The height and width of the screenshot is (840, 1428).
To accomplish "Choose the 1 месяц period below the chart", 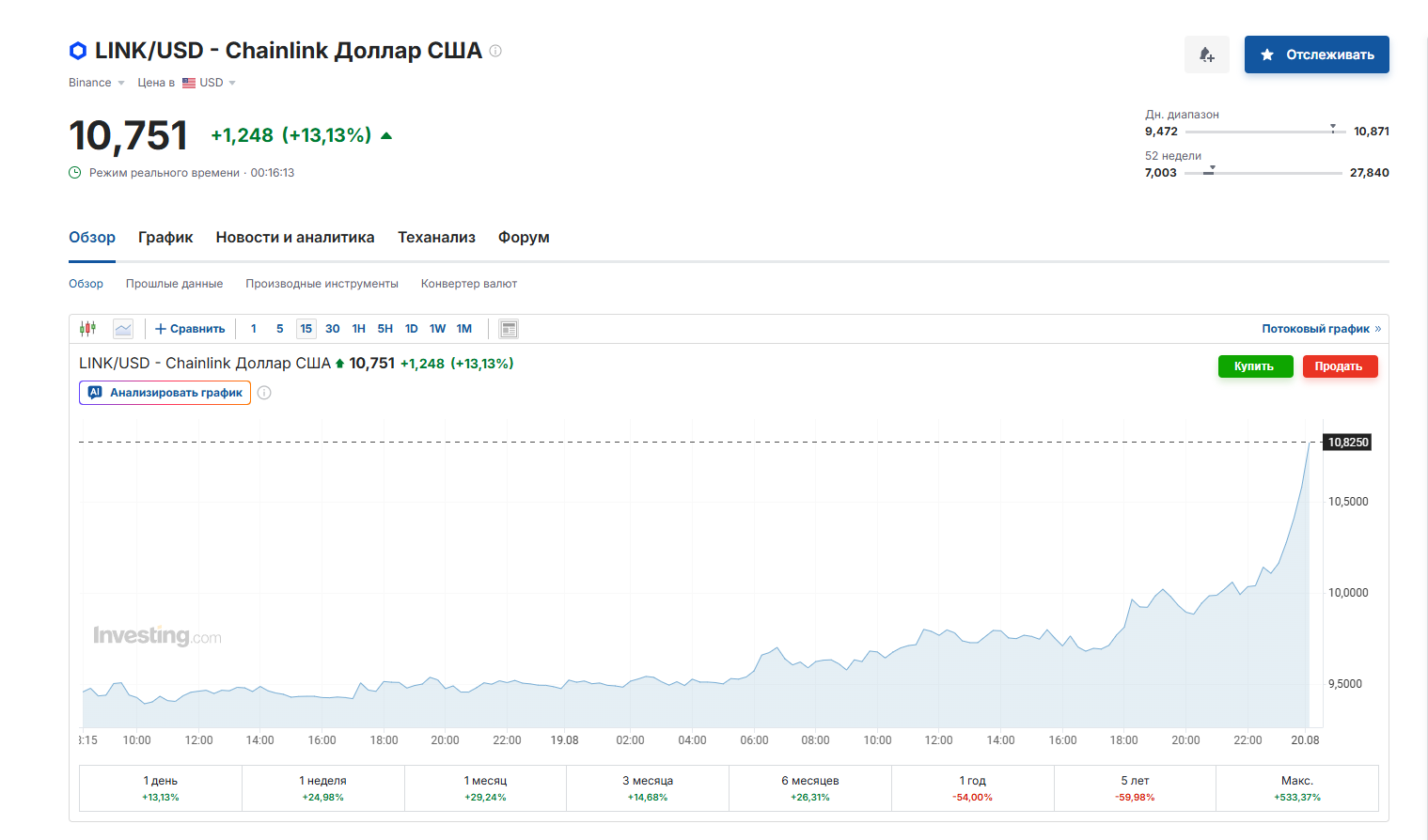I will [x=485, y=788].
